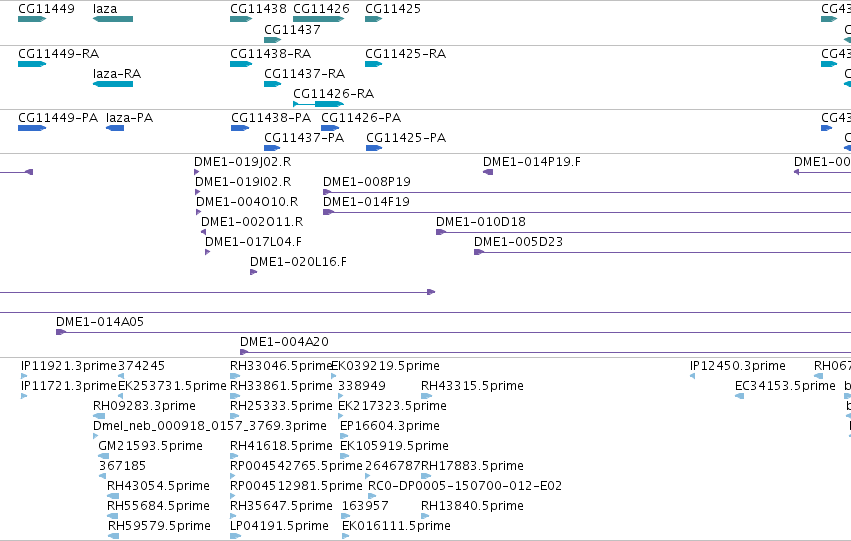Select the CG11449 gene glyph
The width and height of the screenshot is (851, 541).
click(32, 19)
